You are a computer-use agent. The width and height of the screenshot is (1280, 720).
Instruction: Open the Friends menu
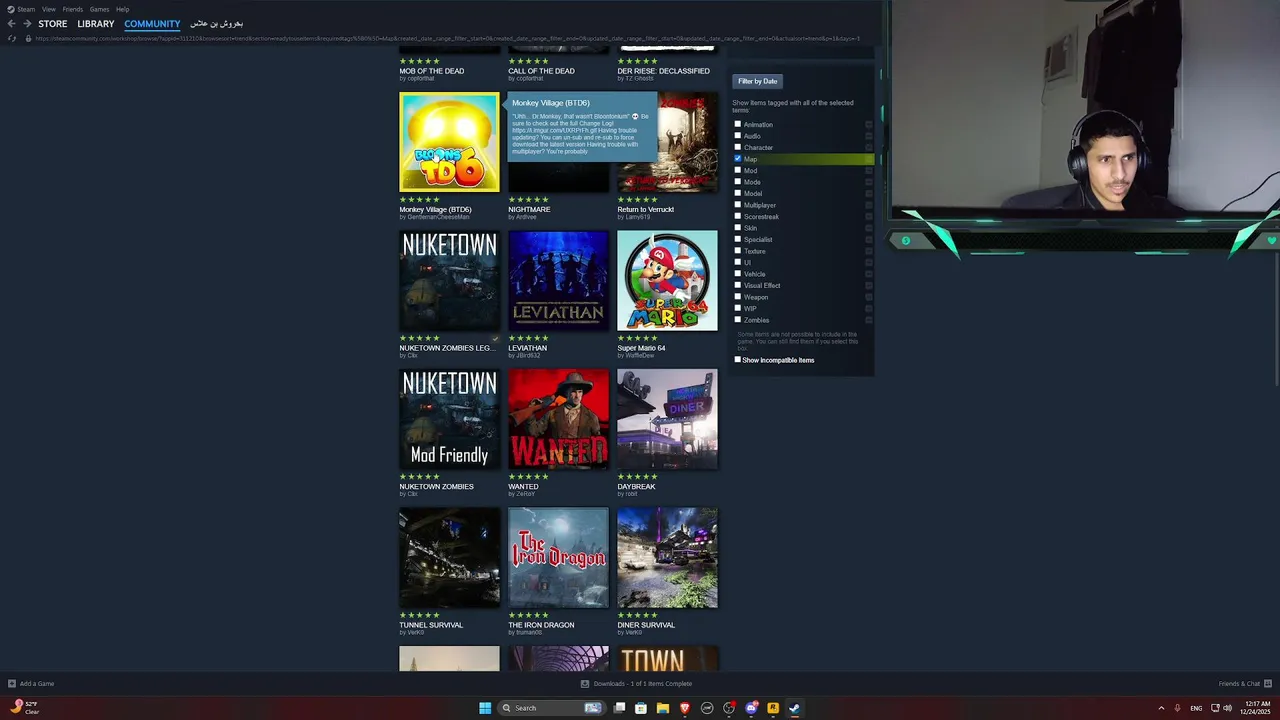[73, 9]
